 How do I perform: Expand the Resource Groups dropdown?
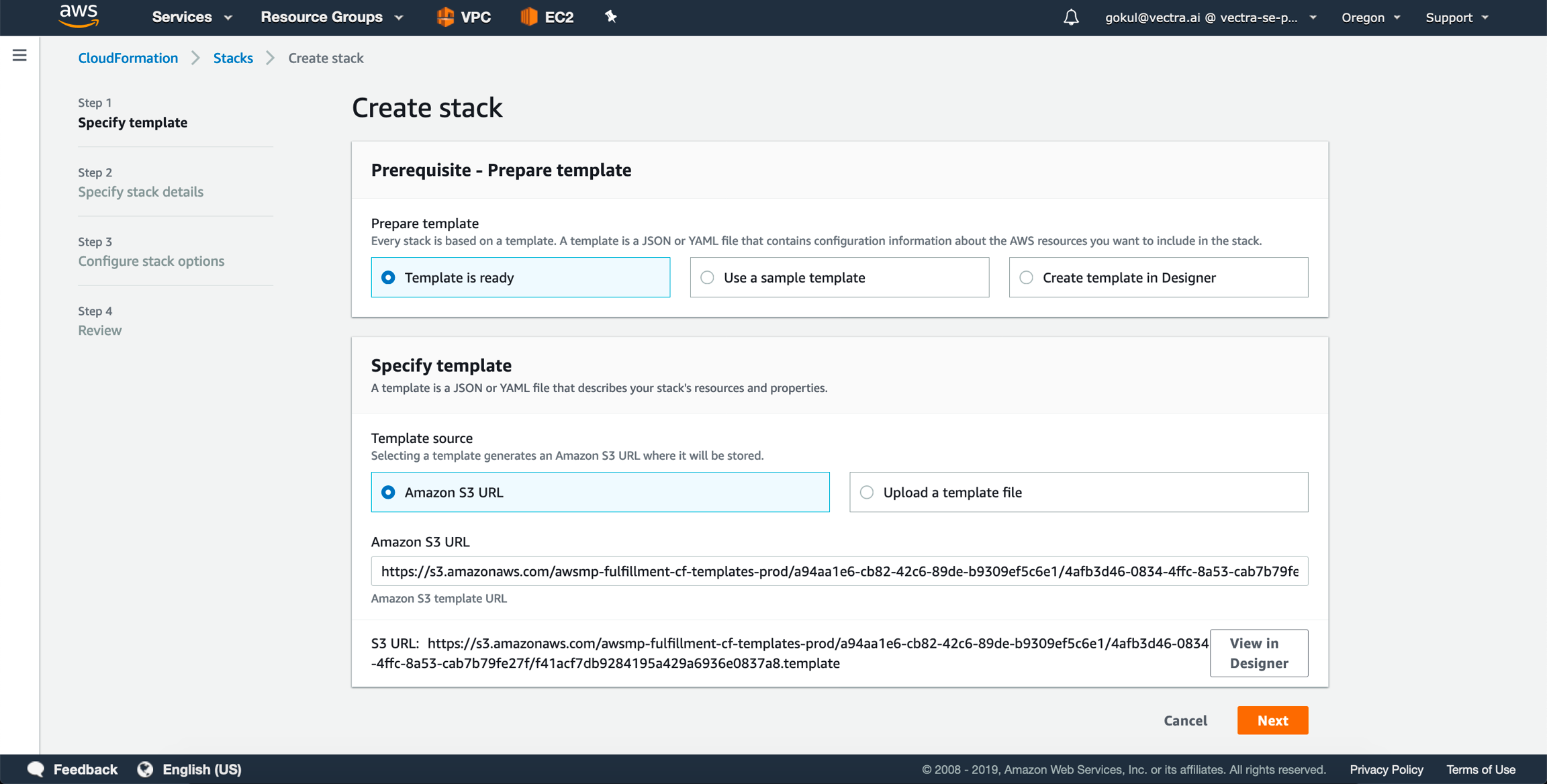point(332,17)
